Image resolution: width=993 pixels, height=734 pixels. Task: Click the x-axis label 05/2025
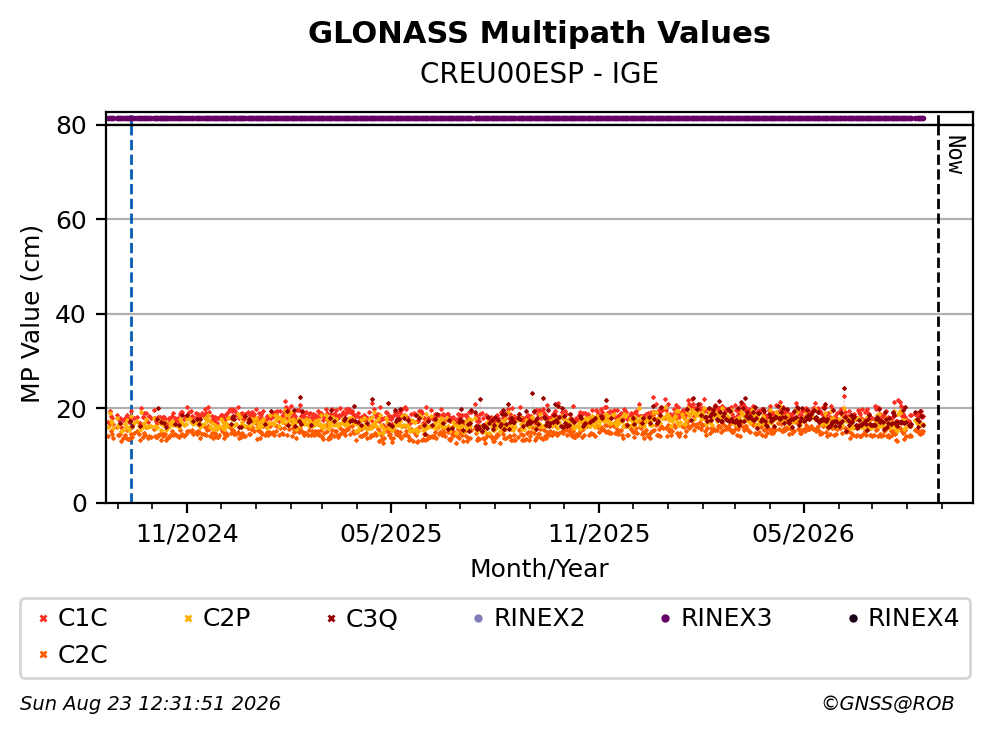[391, 533]
